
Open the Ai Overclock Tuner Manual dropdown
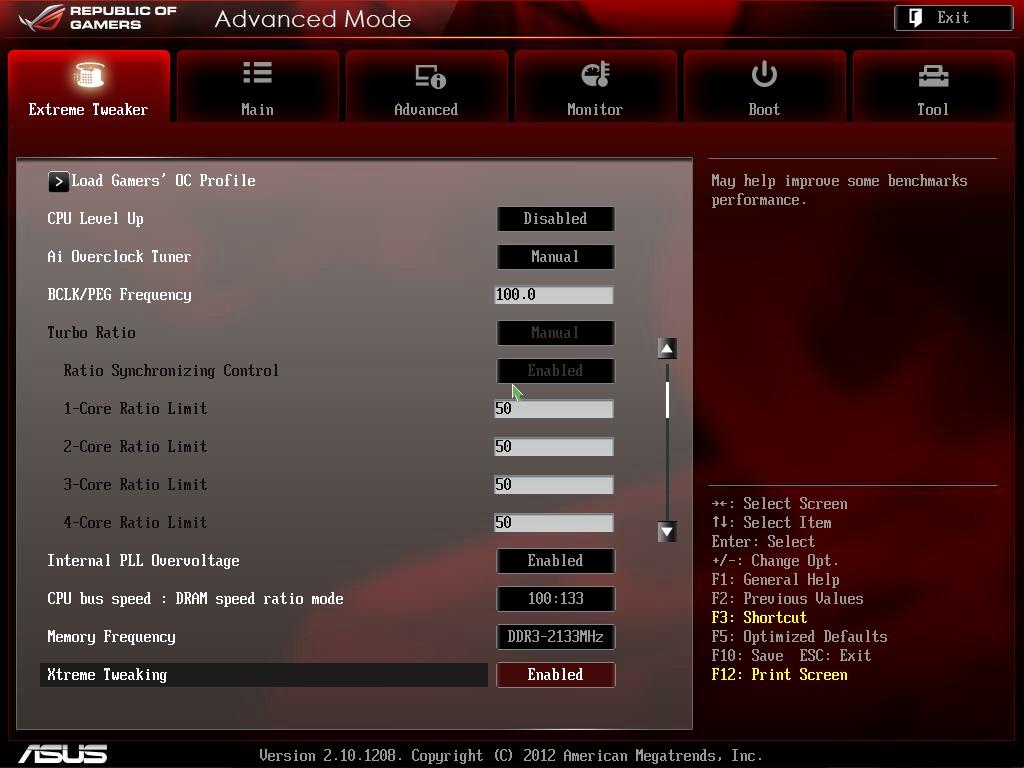click(555, 257)
